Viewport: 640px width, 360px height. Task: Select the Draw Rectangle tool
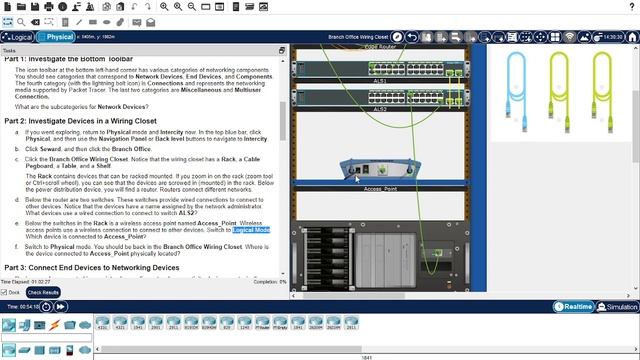[x=93, y=22]
